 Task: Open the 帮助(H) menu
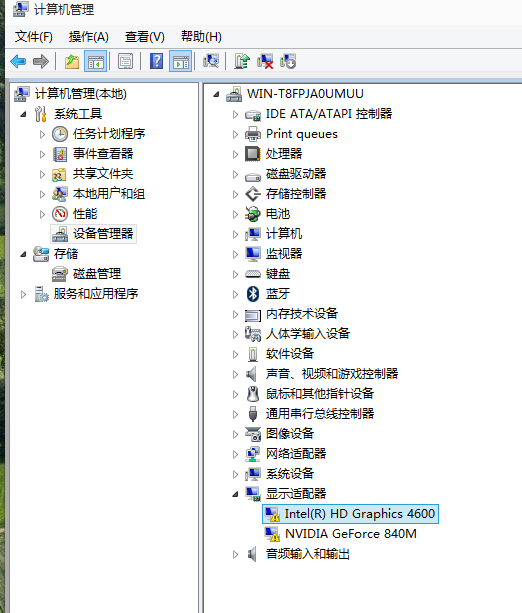[201, 37]
